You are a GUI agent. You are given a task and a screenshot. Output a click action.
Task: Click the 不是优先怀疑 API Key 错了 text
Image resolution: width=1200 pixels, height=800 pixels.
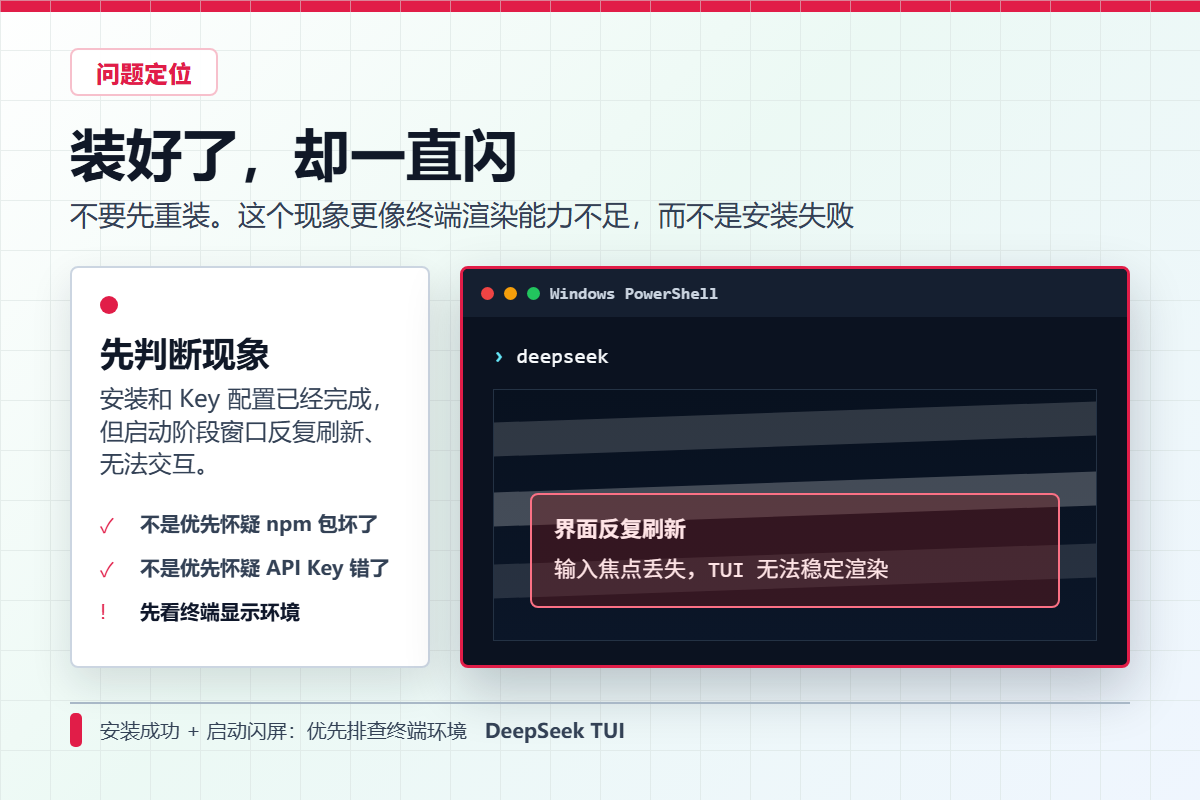coord(265,568)
